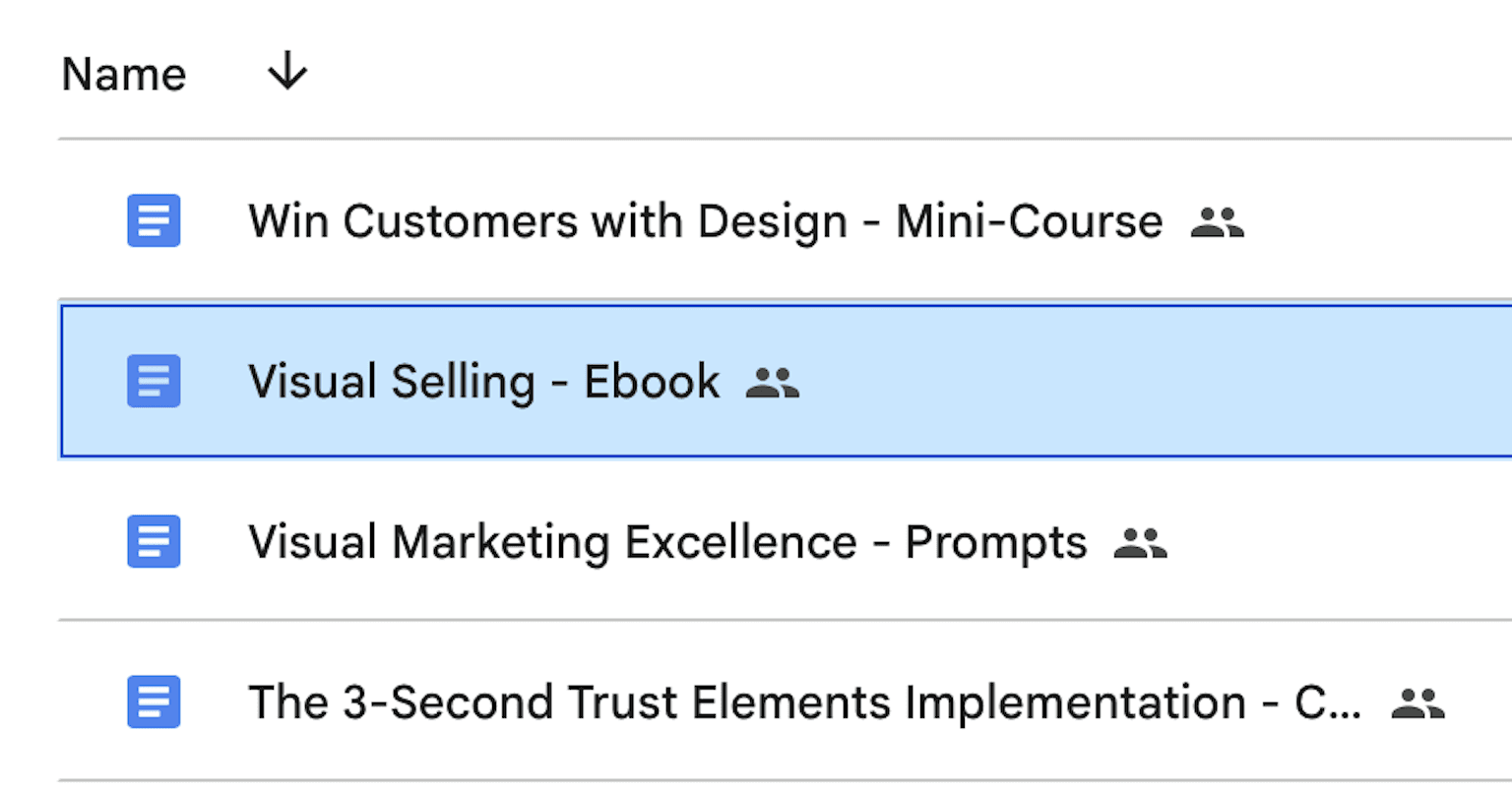Click the shared icon on the 3-Second Trust row
The width and height of the screenshot is (1512, 792).
pyautogui.click(x=1417, y=703)
